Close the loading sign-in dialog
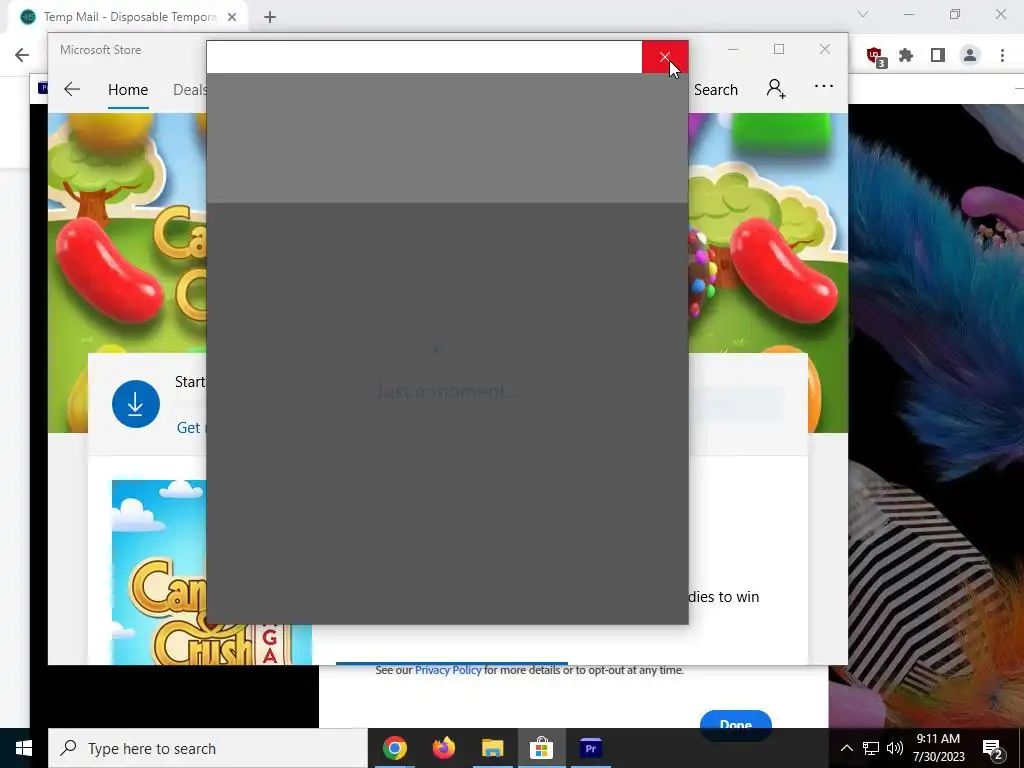The width and height of the screenshot is (1024, 768). 665,57
